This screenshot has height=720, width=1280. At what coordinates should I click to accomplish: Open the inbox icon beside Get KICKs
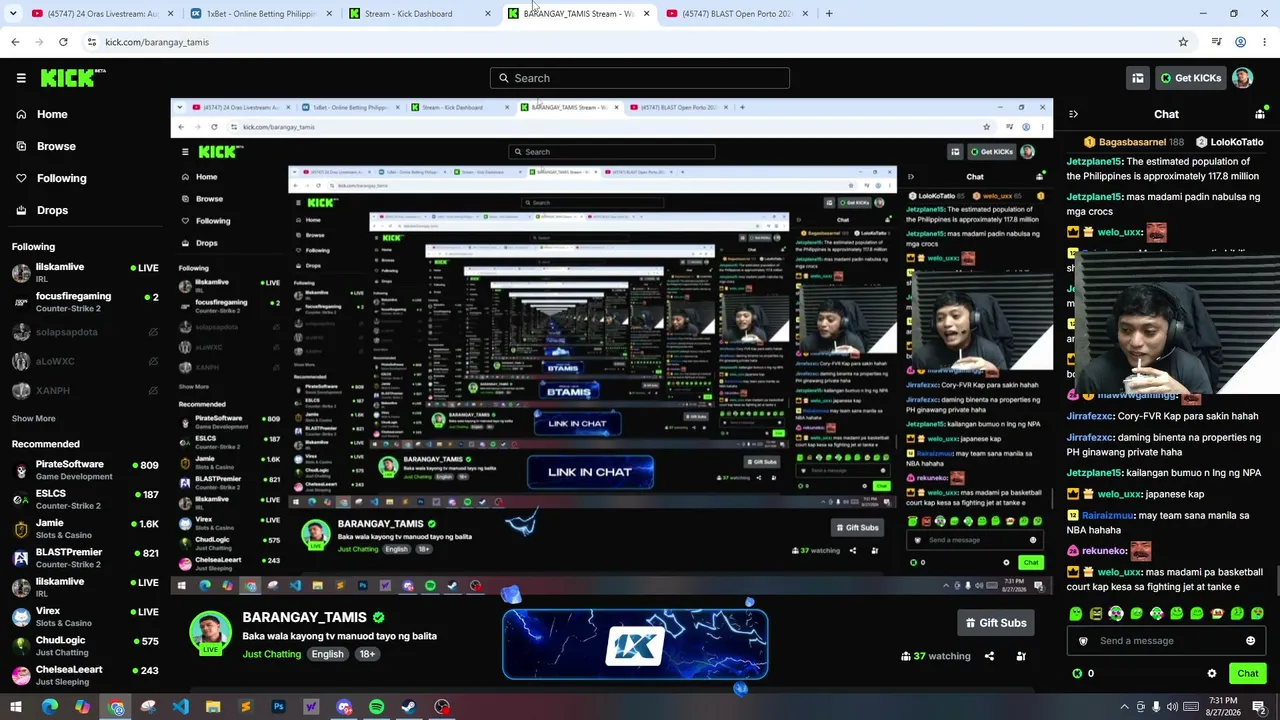point(1138,78)
